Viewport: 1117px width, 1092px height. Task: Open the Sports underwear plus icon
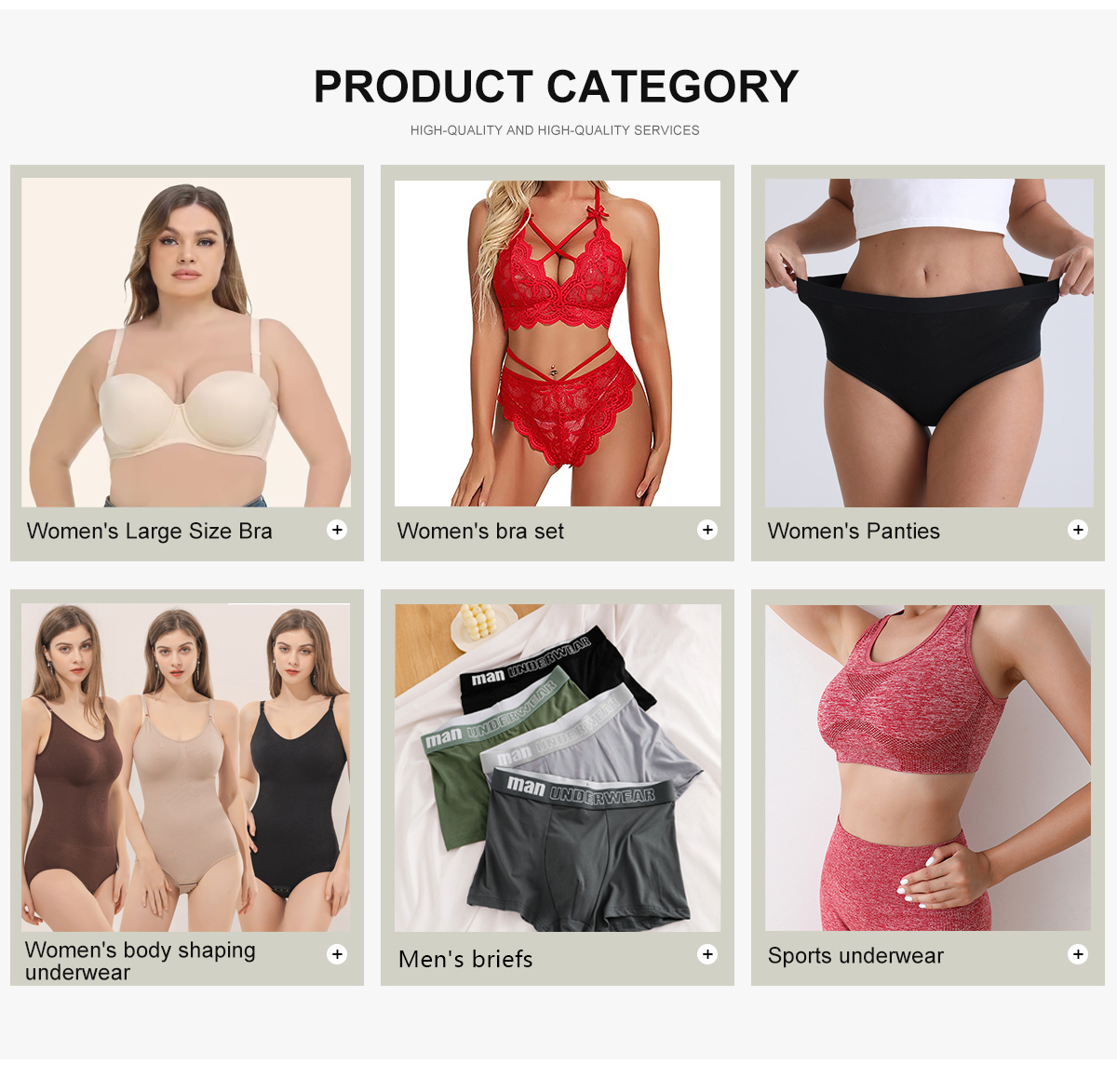point(1078,954)
